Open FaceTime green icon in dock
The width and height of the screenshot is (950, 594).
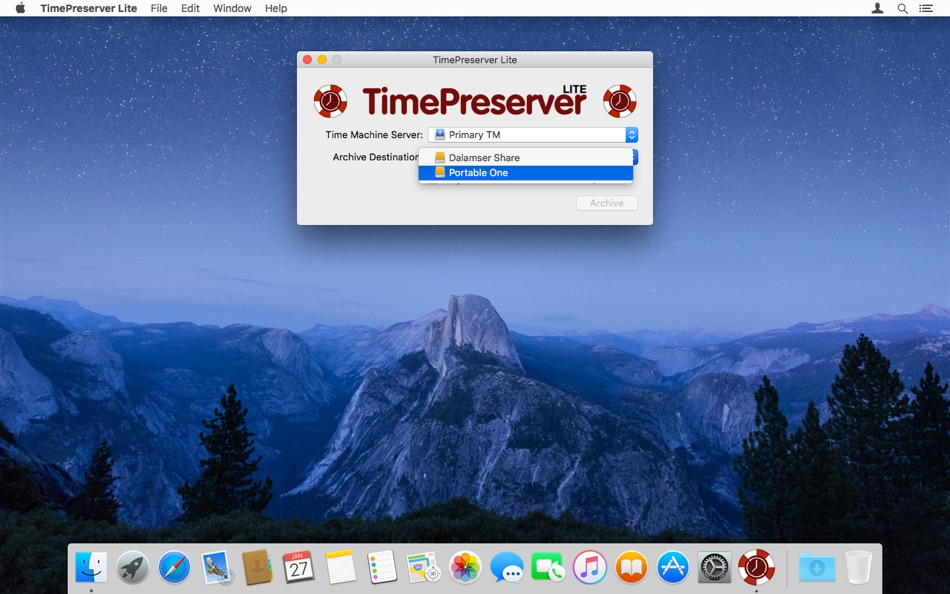tap(548, 567)
